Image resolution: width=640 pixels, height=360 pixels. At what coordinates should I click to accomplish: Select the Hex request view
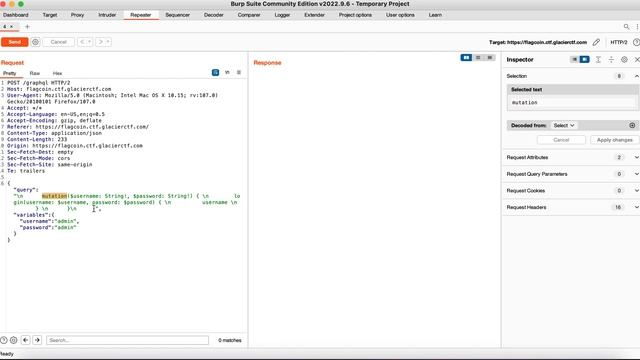pyautogui.click(x=57, y=73)
